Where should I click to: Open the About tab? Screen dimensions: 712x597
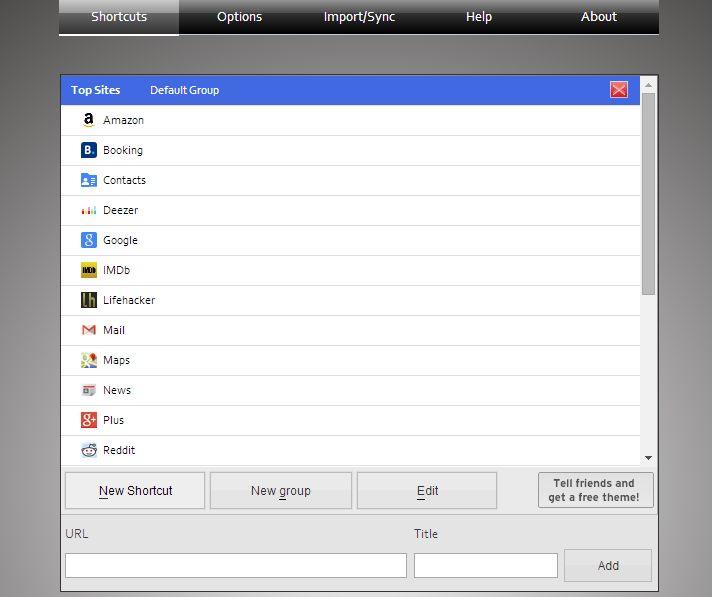[x=598, y=17]
